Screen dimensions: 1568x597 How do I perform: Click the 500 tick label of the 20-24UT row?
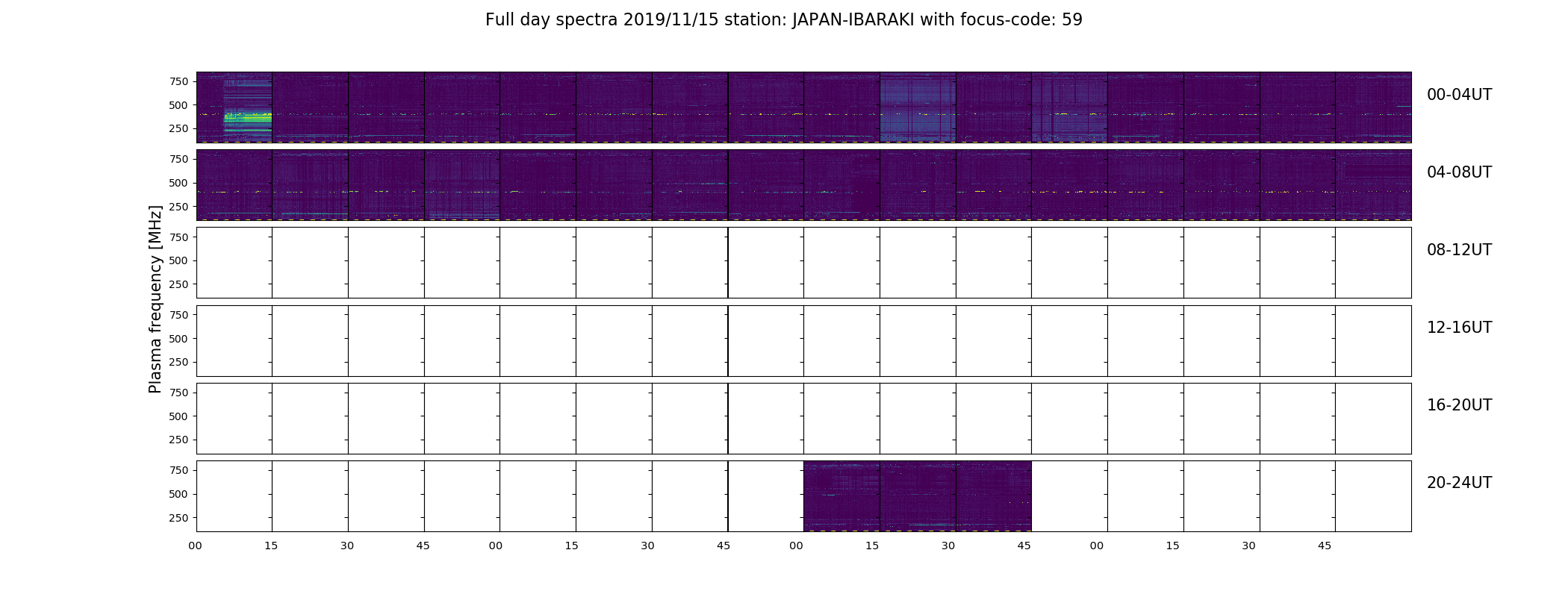pyautogui.click(x=178, y=494)
